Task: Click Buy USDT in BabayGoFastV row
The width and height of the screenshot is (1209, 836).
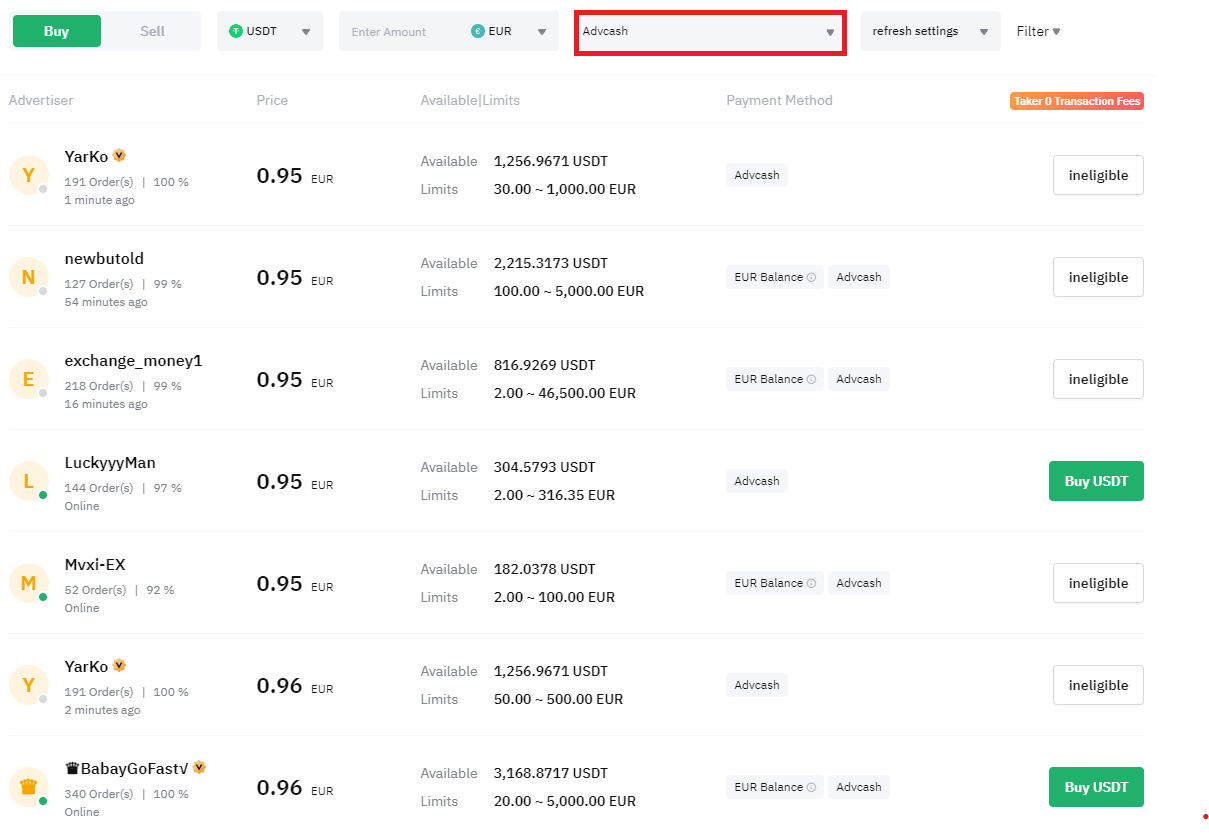Action: click(x=1096, y=787)
